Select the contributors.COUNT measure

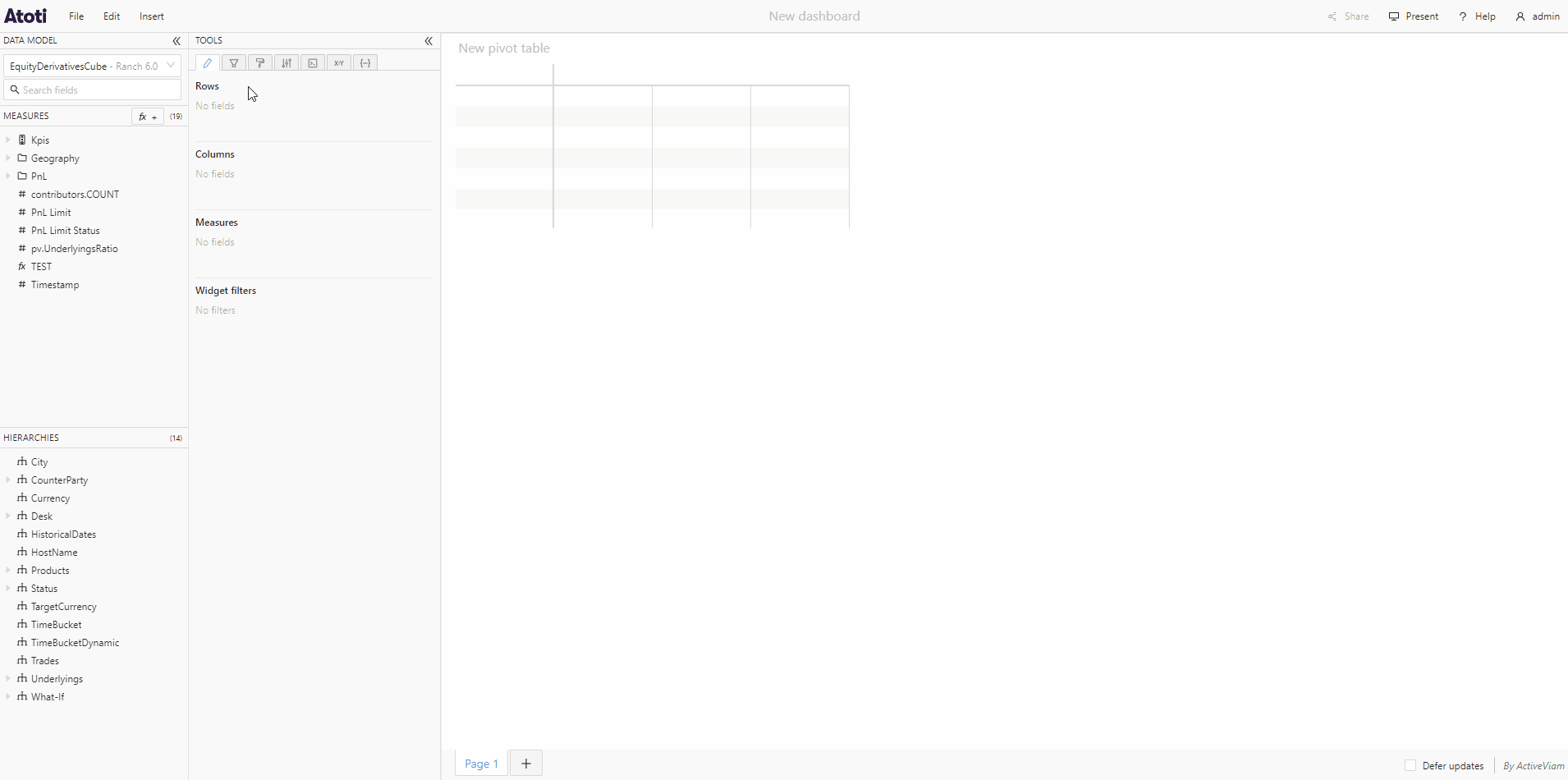click(x=75, y=195)
